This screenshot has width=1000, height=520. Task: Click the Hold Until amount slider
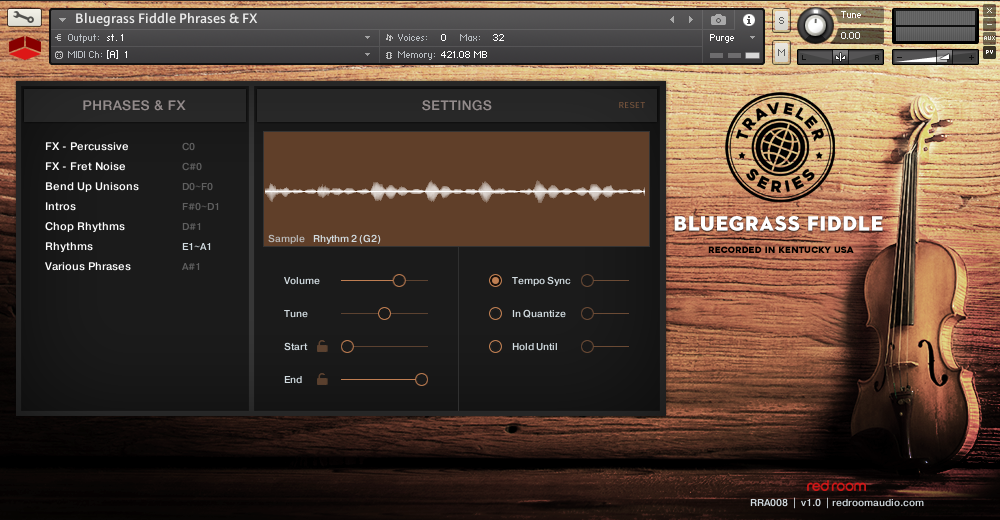pyautogui.click(x=605, y=346)
